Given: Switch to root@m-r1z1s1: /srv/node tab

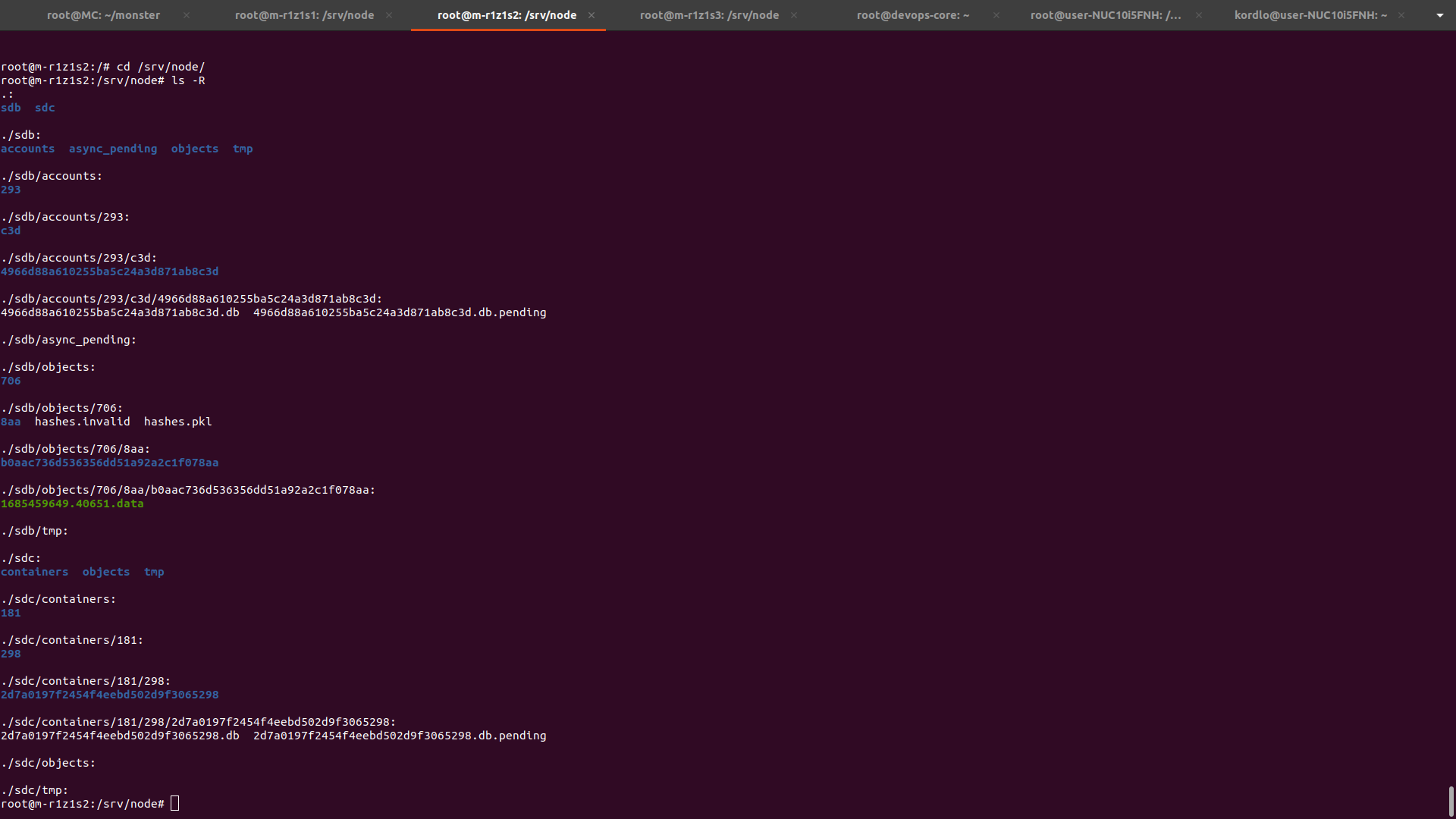Looking at the screenshot, I should (304, 15).
